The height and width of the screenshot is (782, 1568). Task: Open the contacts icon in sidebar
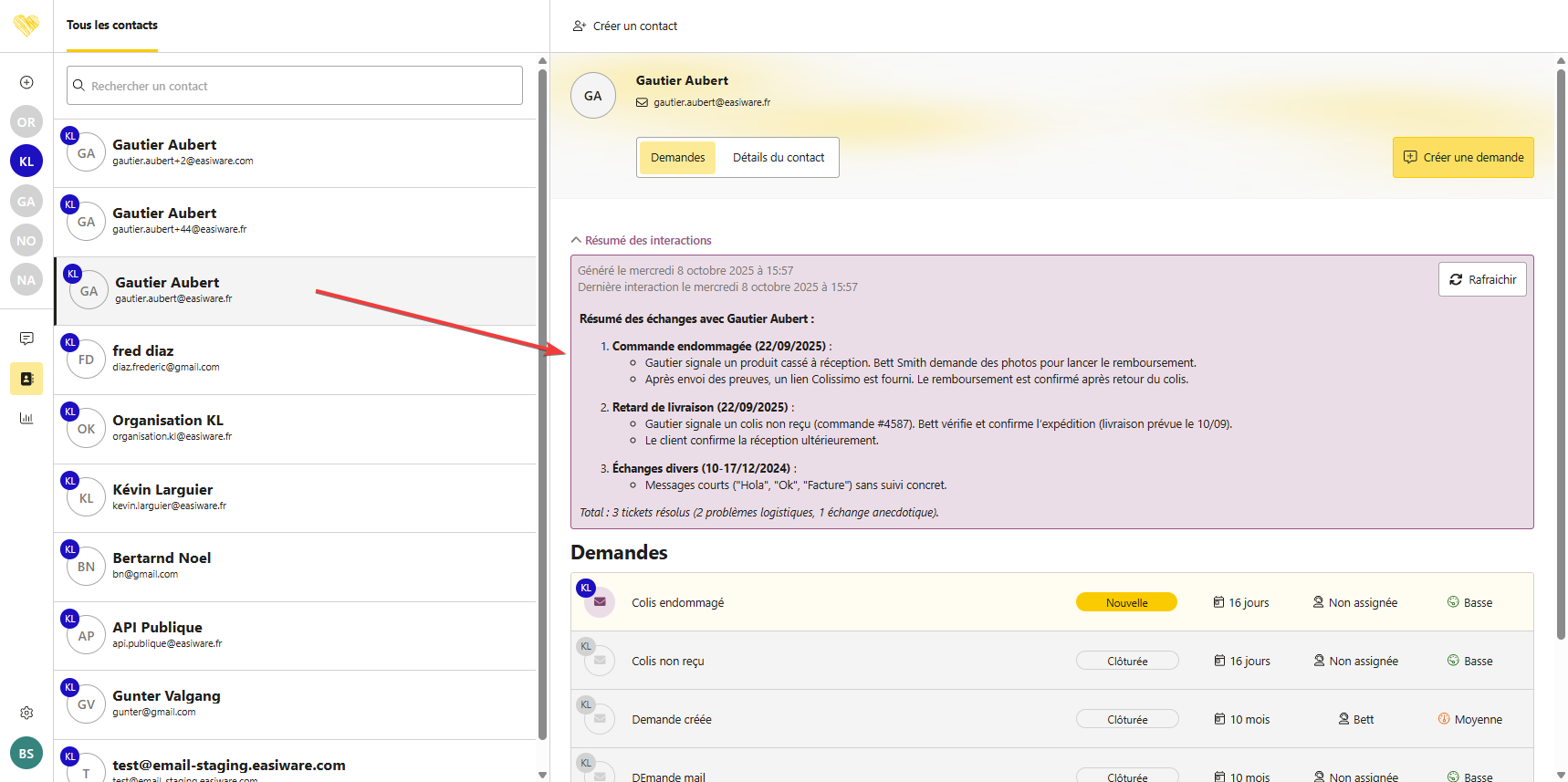[26, 379]
